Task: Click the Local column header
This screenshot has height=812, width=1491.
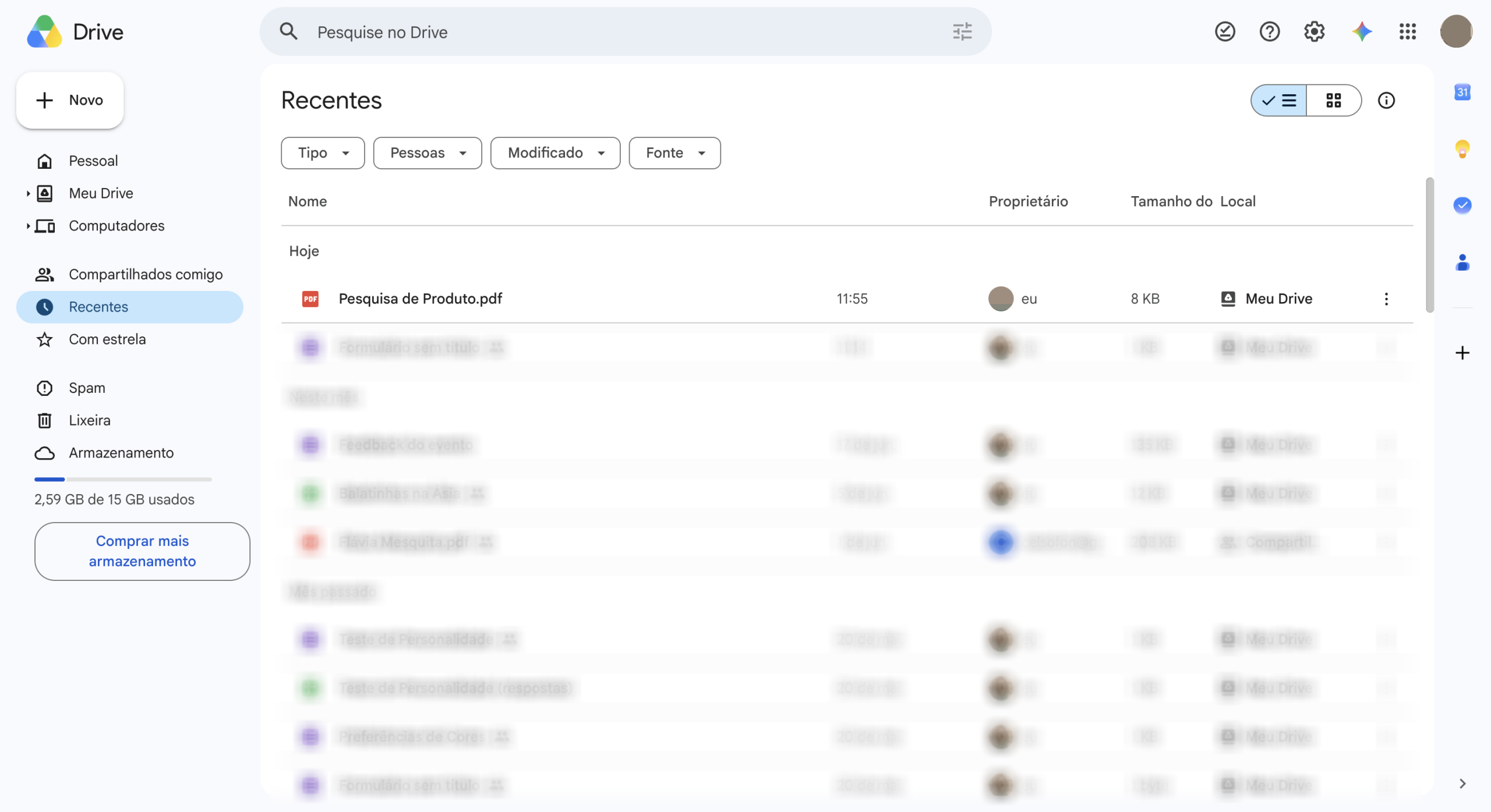Action: click(x=1238, y=201)
